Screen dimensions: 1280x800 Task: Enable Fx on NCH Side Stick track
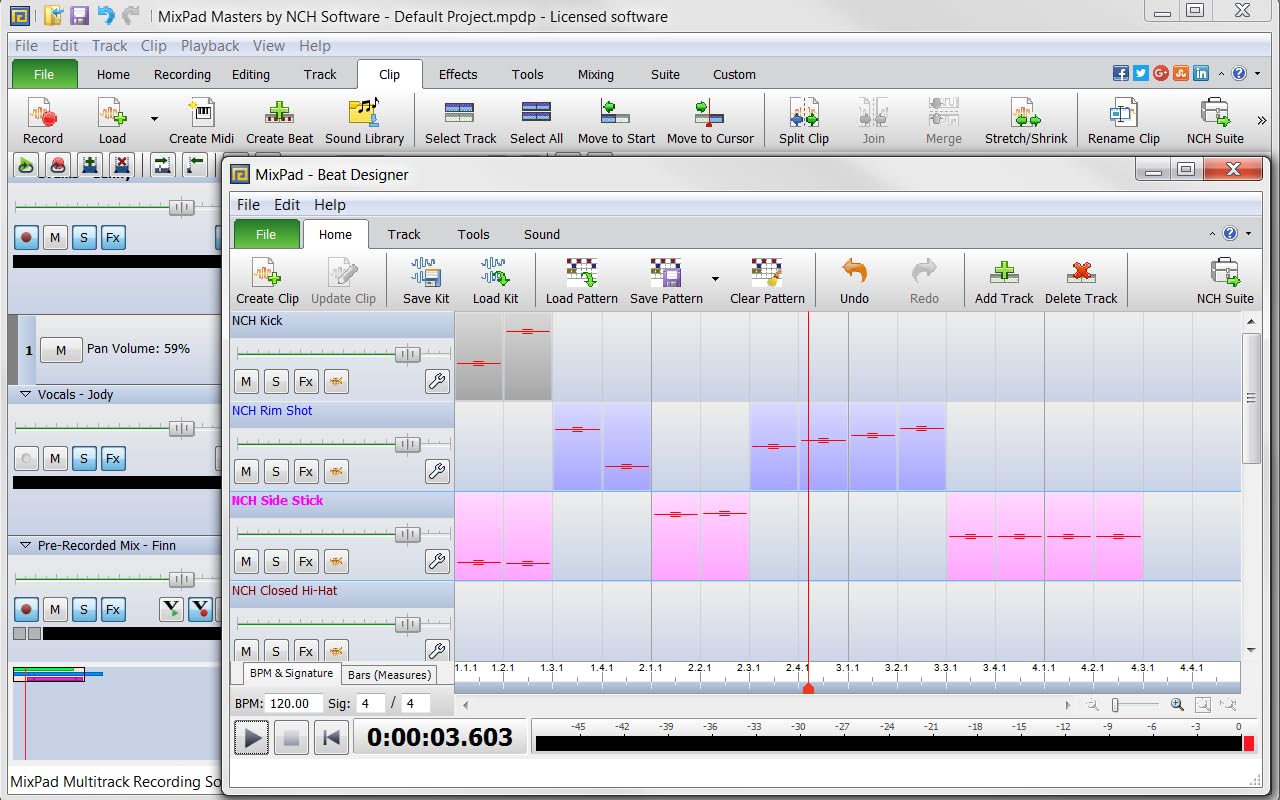[x=306, y=561]
